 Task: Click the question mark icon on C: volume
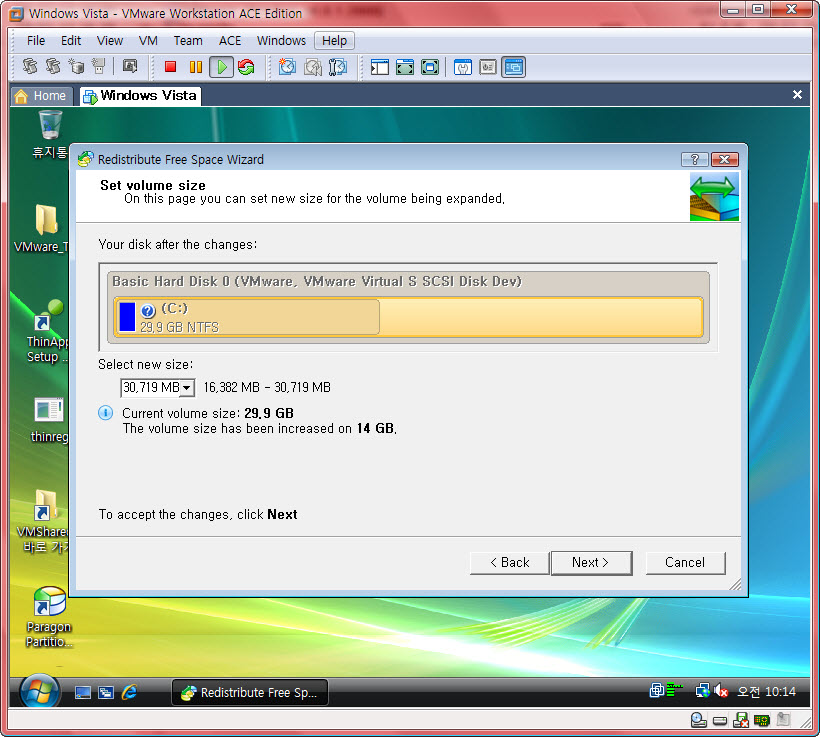(148, 311)
